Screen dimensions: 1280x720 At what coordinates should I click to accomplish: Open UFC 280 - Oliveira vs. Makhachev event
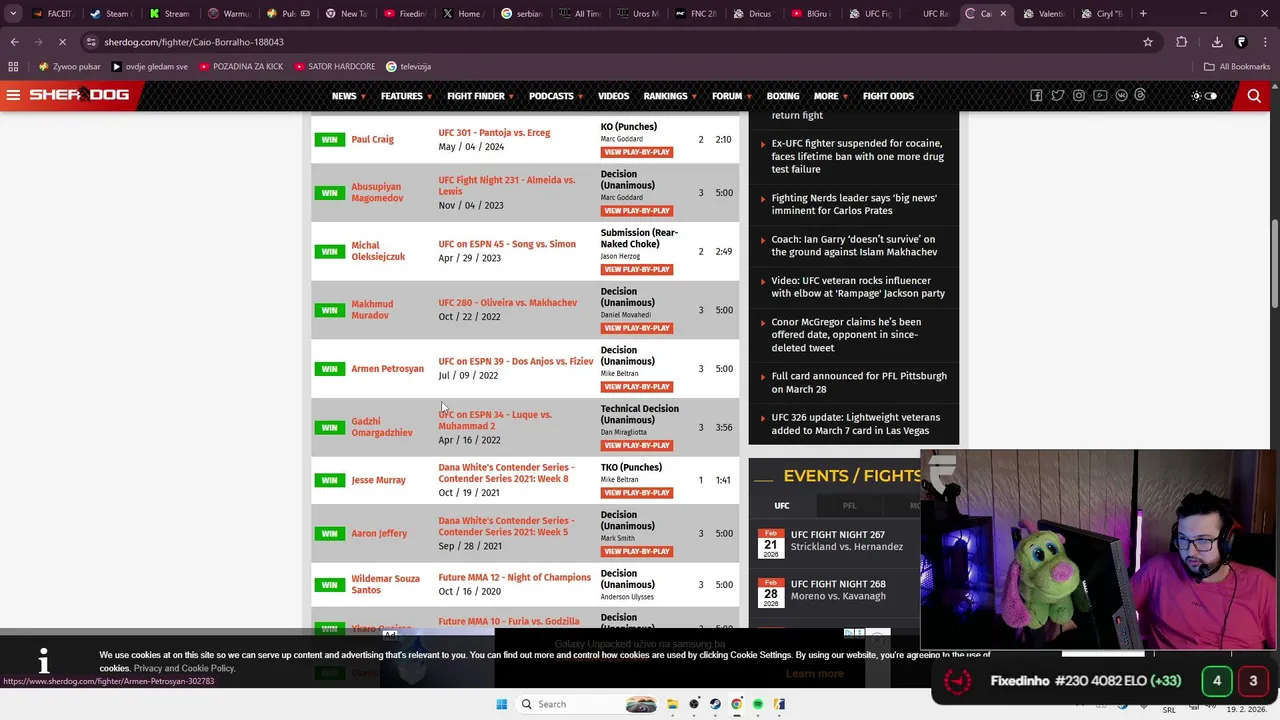pos(507,303)
